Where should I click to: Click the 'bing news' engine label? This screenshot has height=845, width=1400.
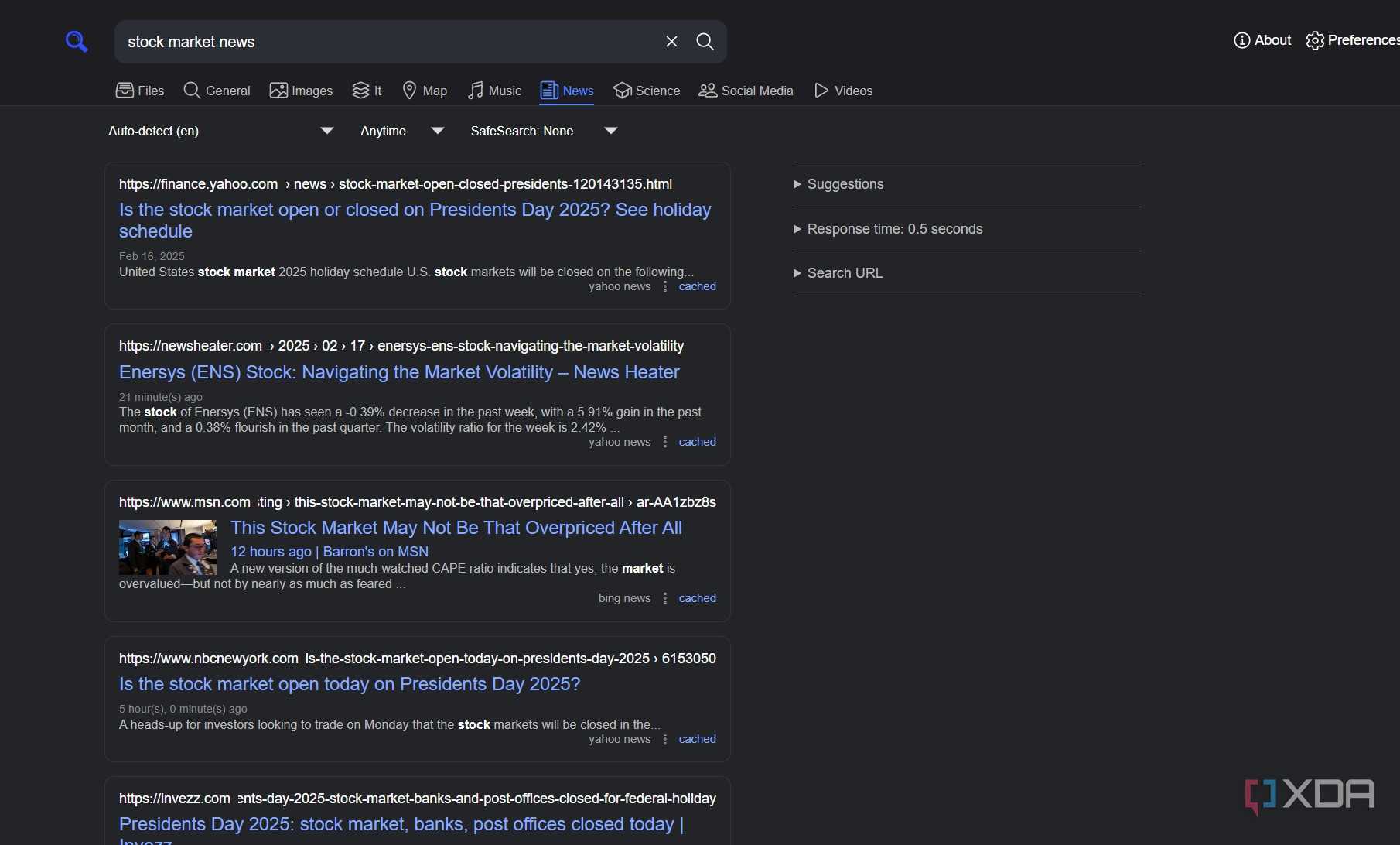coord(625,598)
